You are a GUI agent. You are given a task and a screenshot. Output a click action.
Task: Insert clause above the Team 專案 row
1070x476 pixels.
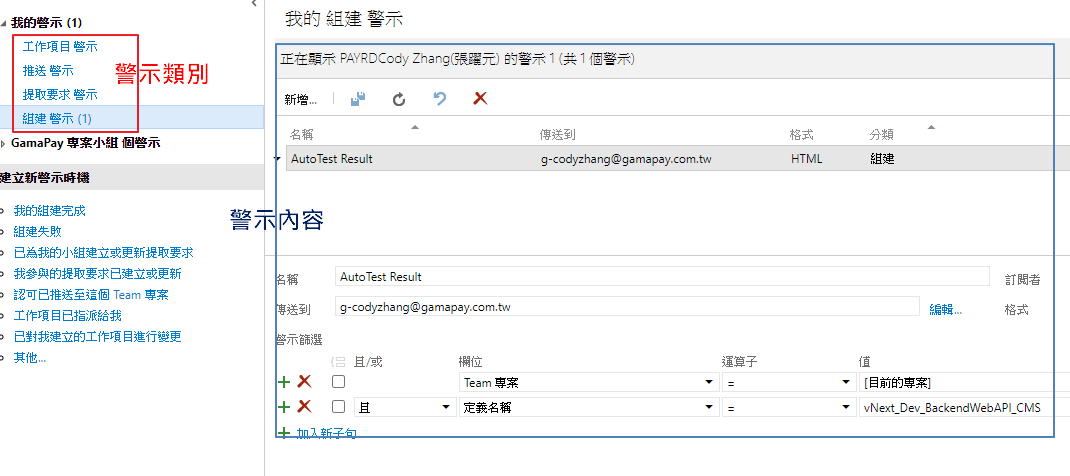tap(284, 382)
